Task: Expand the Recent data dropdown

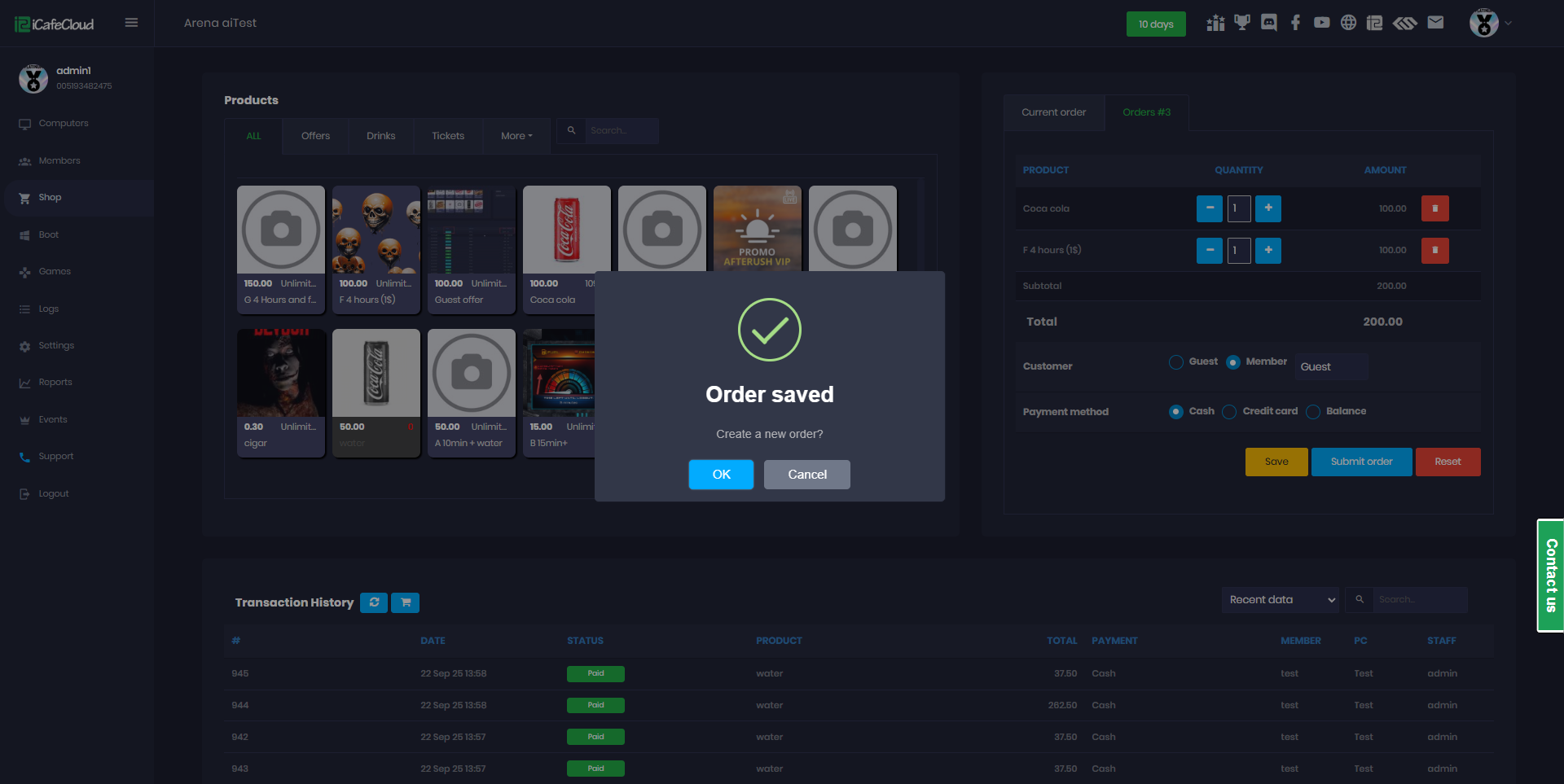Action: coord(1281,600)
